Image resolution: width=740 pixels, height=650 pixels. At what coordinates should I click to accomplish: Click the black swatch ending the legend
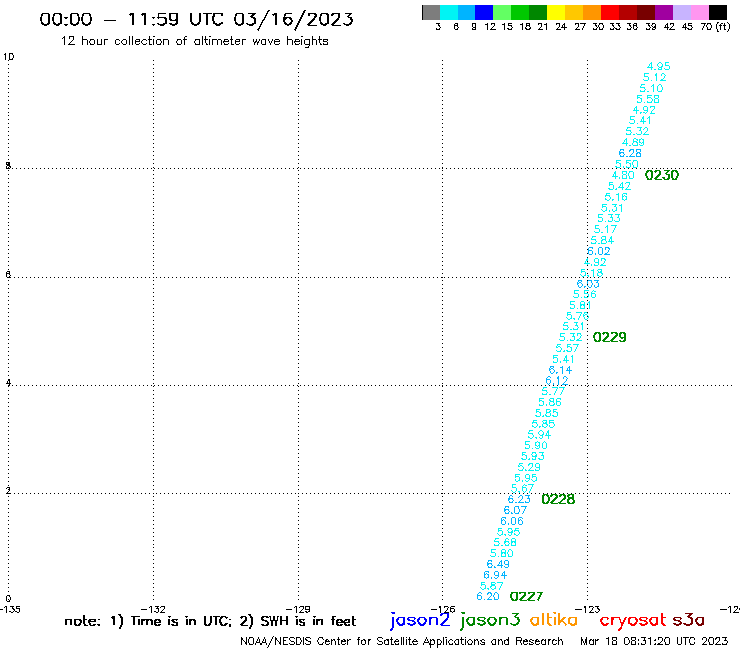pyautogui.click(x=718, y=12)
